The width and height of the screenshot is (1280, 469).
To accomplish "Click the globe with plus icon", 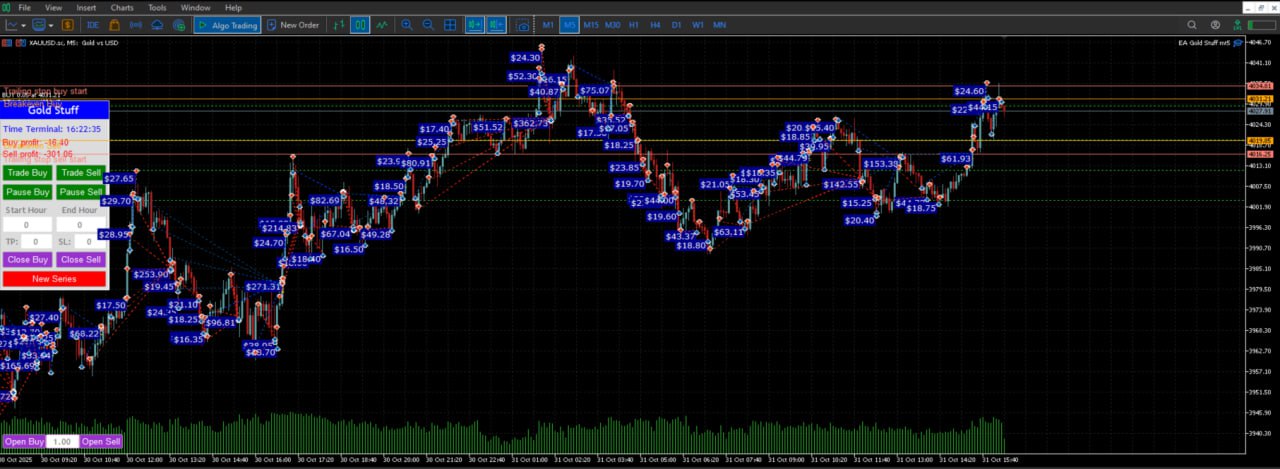I will (x=178, y=25).
